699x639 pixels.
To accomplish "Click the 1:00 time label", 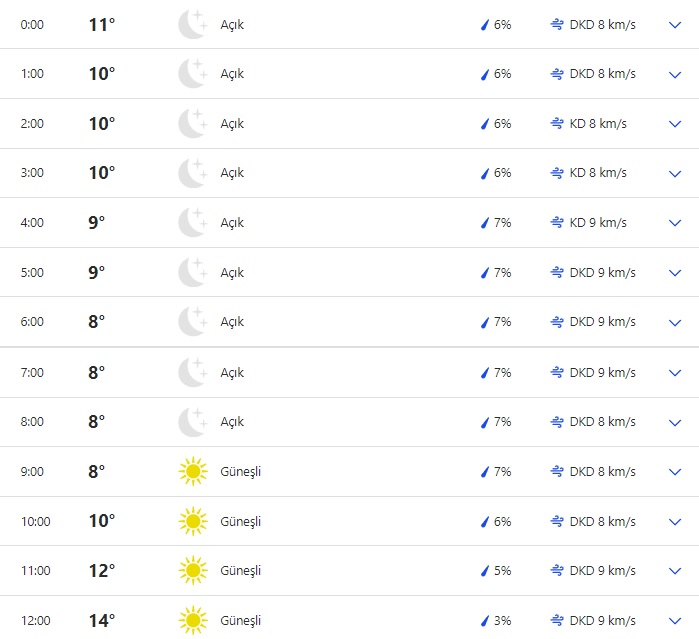I will (32, 74).
